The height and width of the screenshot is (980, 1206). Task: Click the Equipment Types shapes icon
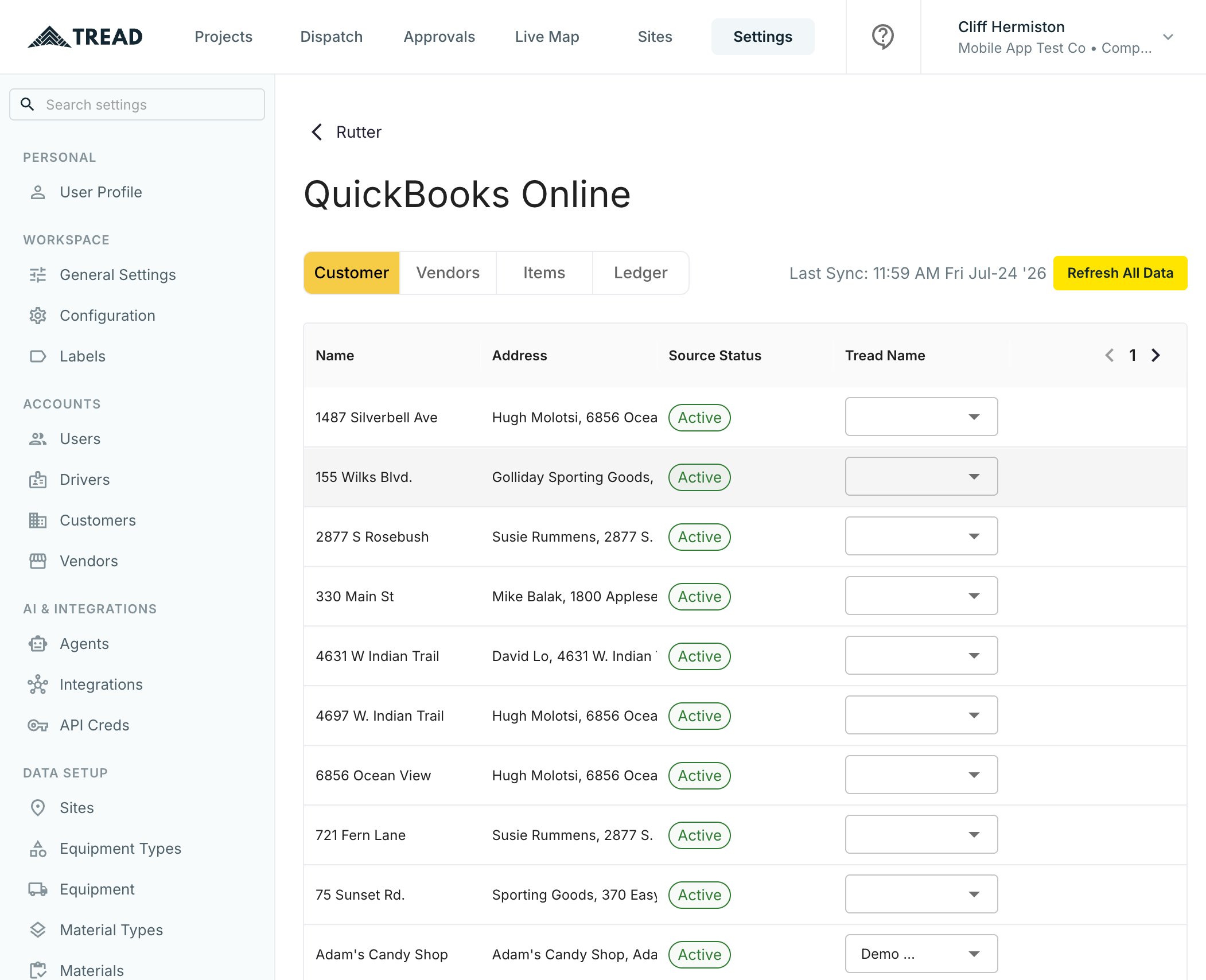38,849
